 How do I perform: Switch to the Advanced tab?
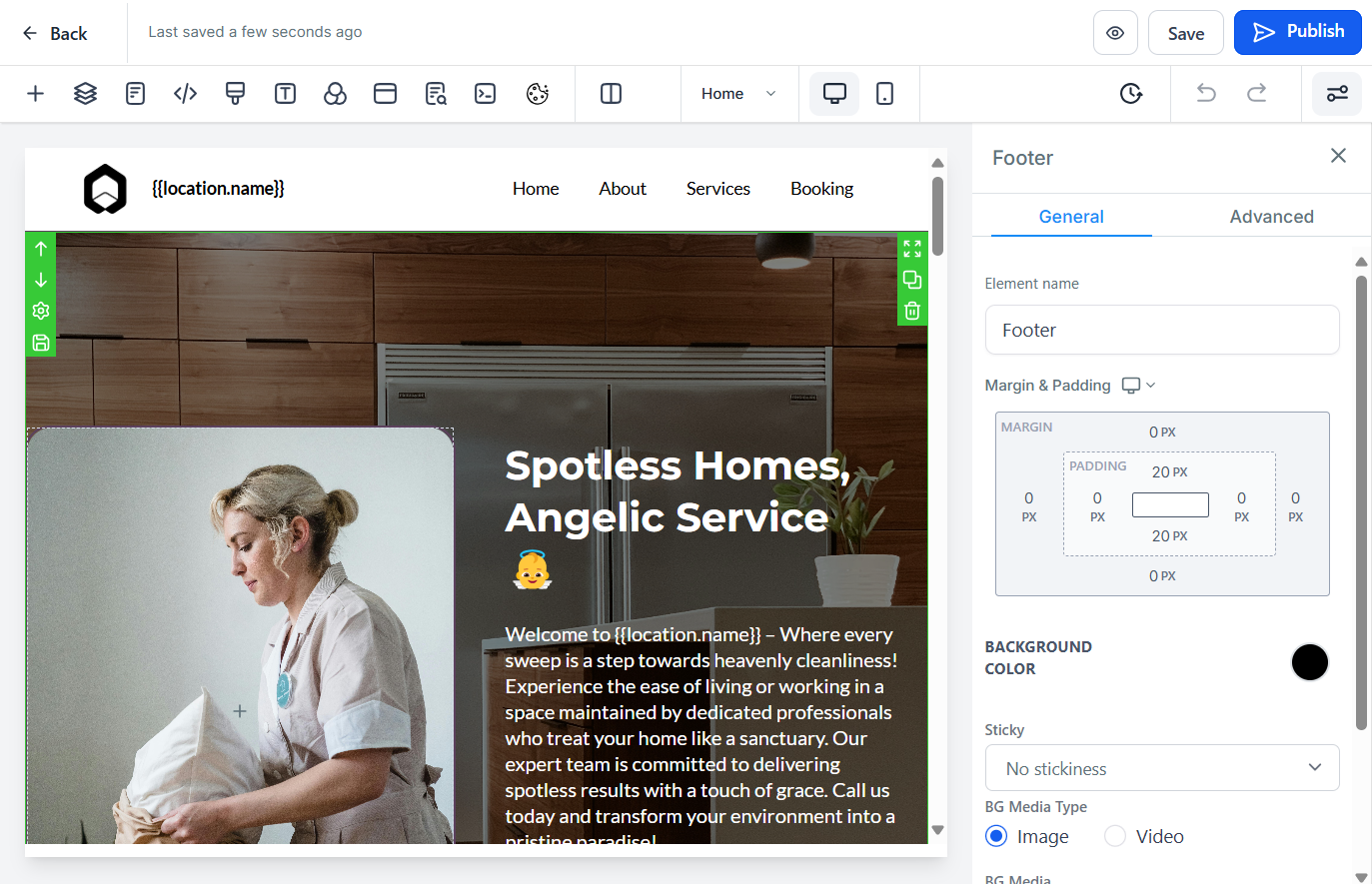(1271, 217)
